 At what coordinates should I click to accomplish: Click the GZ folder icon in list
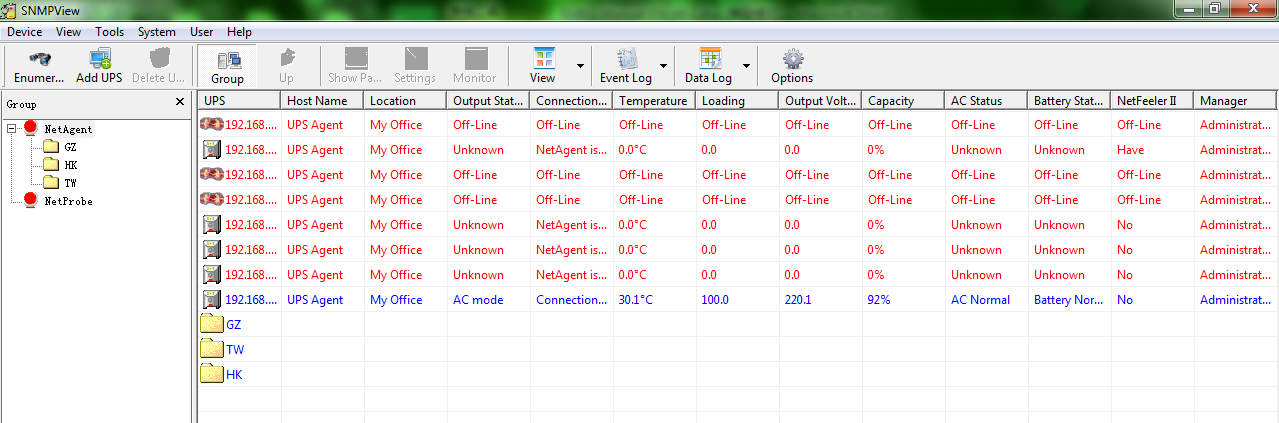pos(211,324)
